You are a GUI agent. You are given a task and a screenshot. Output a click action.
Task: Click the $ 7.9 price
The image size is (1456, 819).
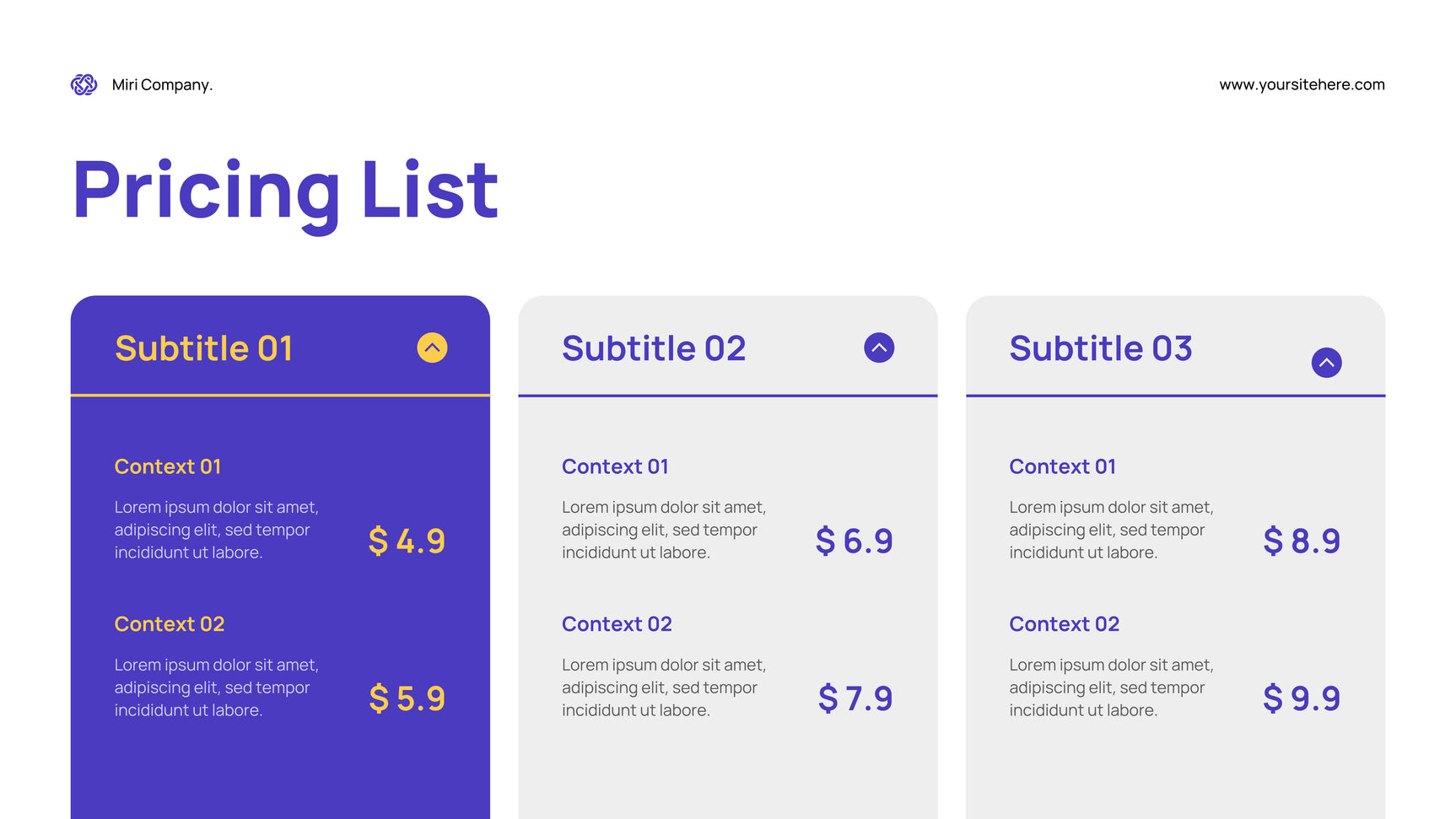click(x=855, y=698)
